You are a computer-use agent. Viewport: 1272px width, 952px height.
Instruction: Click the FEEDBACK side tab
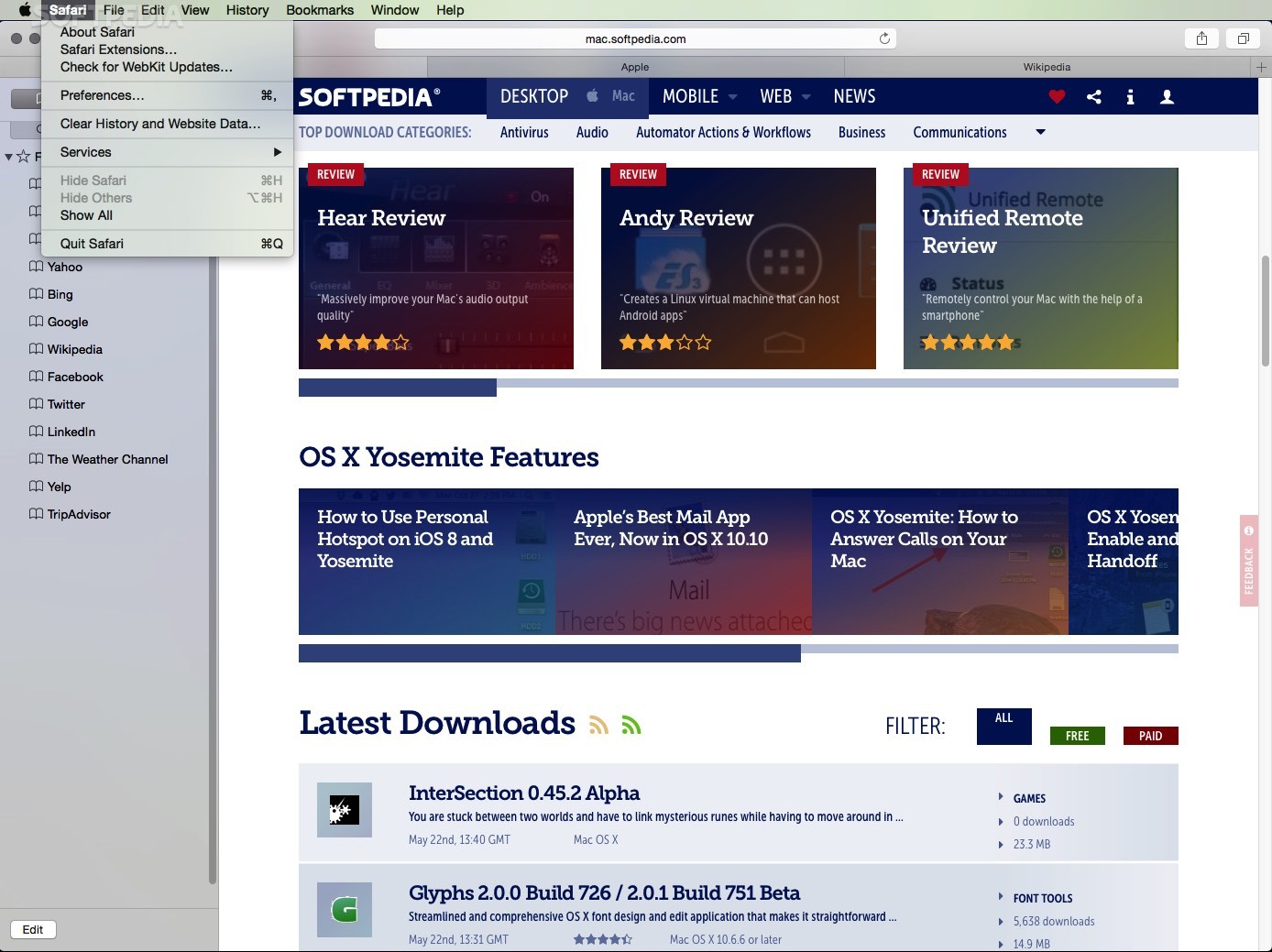(1248, 561)
